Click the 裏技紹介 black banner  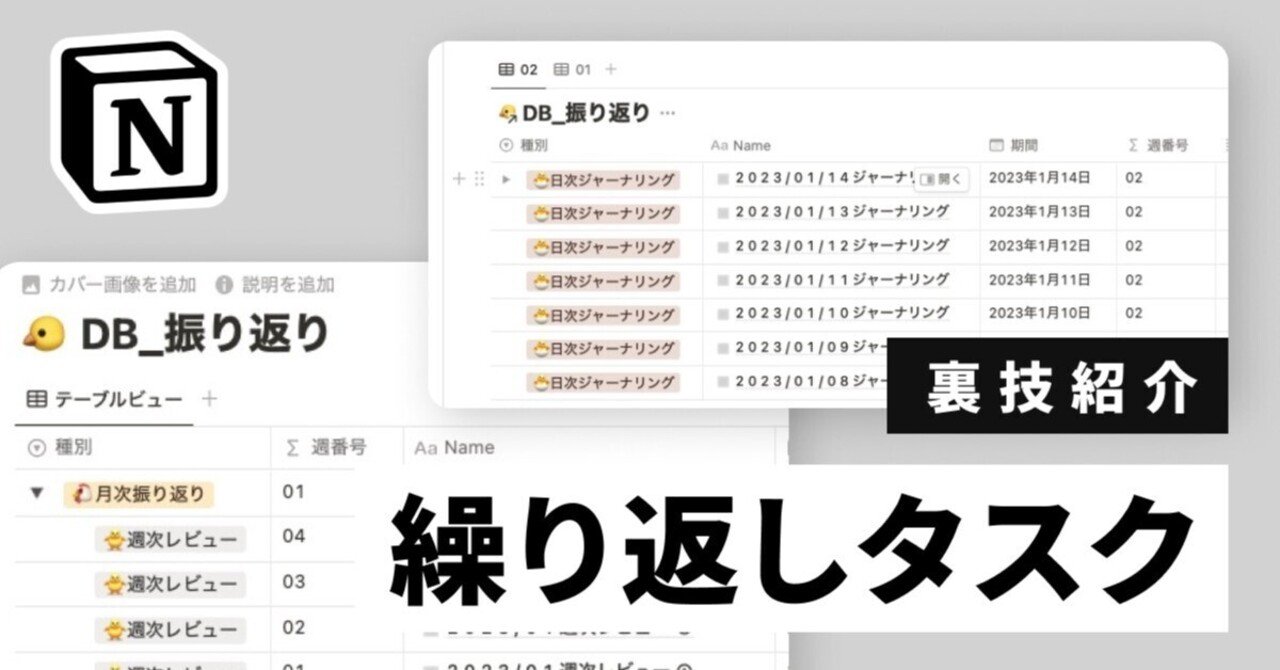point(1058,386)
